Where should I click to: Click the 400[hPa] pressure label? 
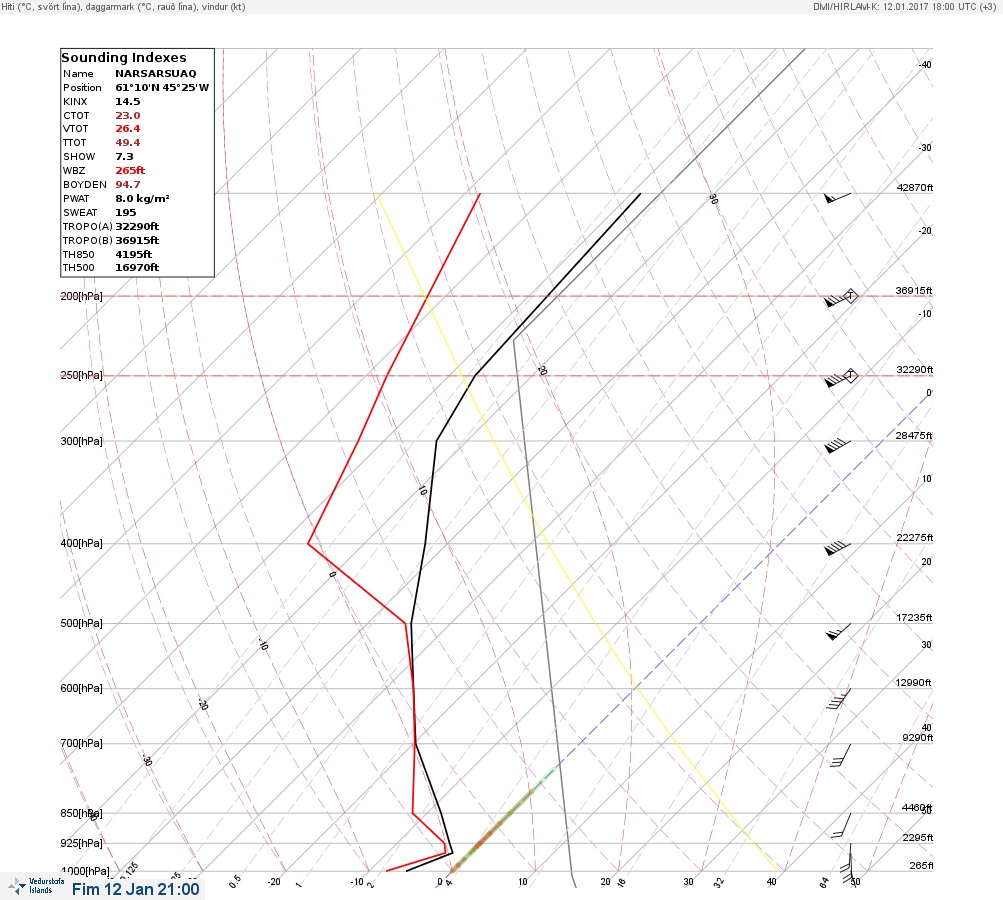coord(81,543)
